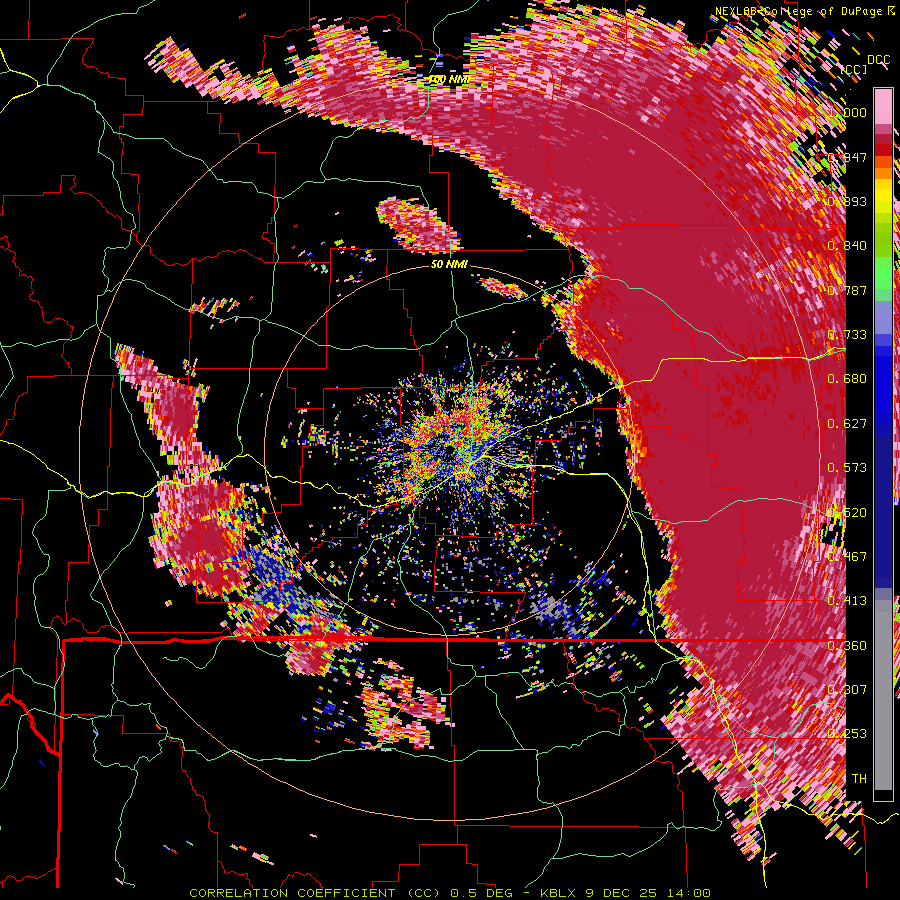Click the 0.307 scale value
Image resolution: width=900 pixels, height=900 pixels.
[847, 690]
